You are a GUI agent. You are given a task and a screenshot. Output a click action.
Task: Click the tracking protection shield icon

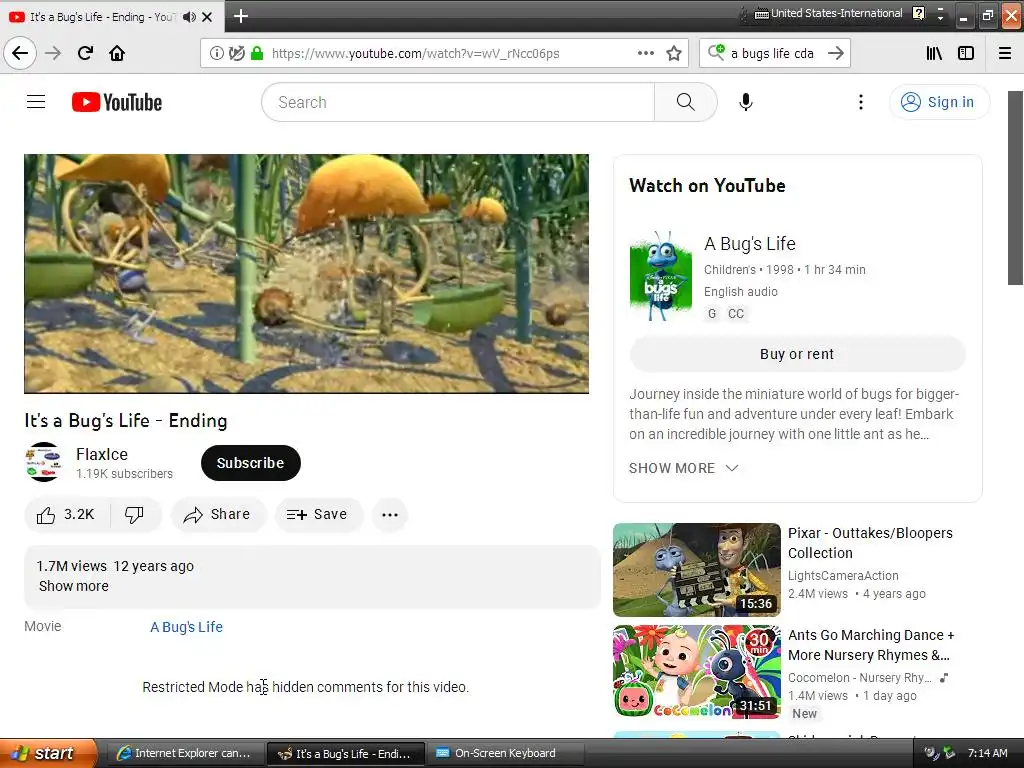[236, 53]
